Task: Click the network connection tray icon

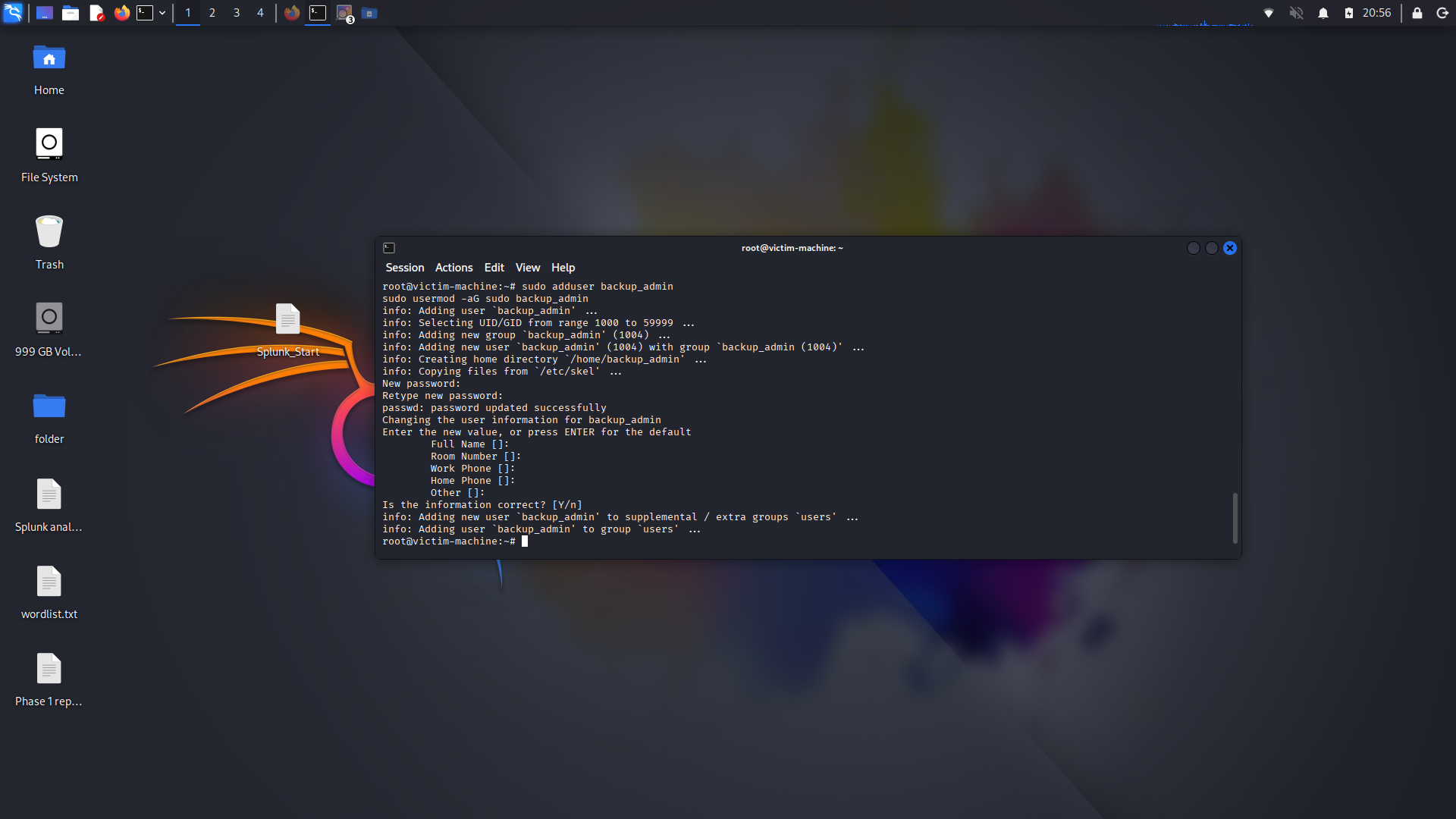Action: [1268, 13]
